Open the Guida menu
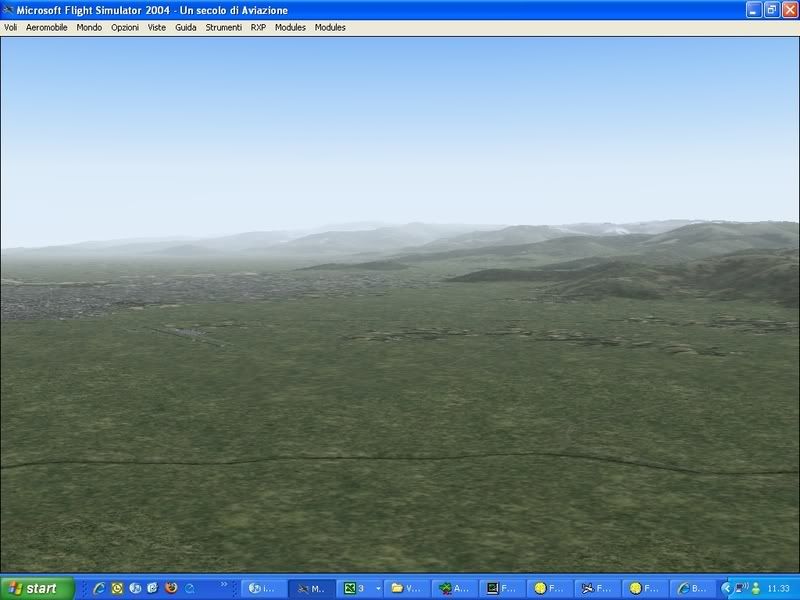Image resolution: width=800 pixels, height=600 pixels. point(186,28)
